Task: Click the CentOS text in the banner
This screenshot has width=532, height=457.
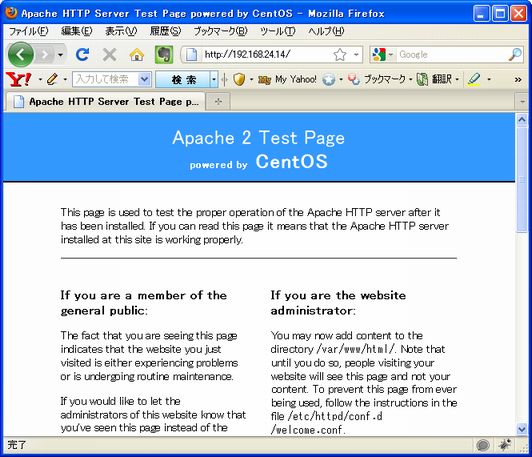Action: coord(292,161)
